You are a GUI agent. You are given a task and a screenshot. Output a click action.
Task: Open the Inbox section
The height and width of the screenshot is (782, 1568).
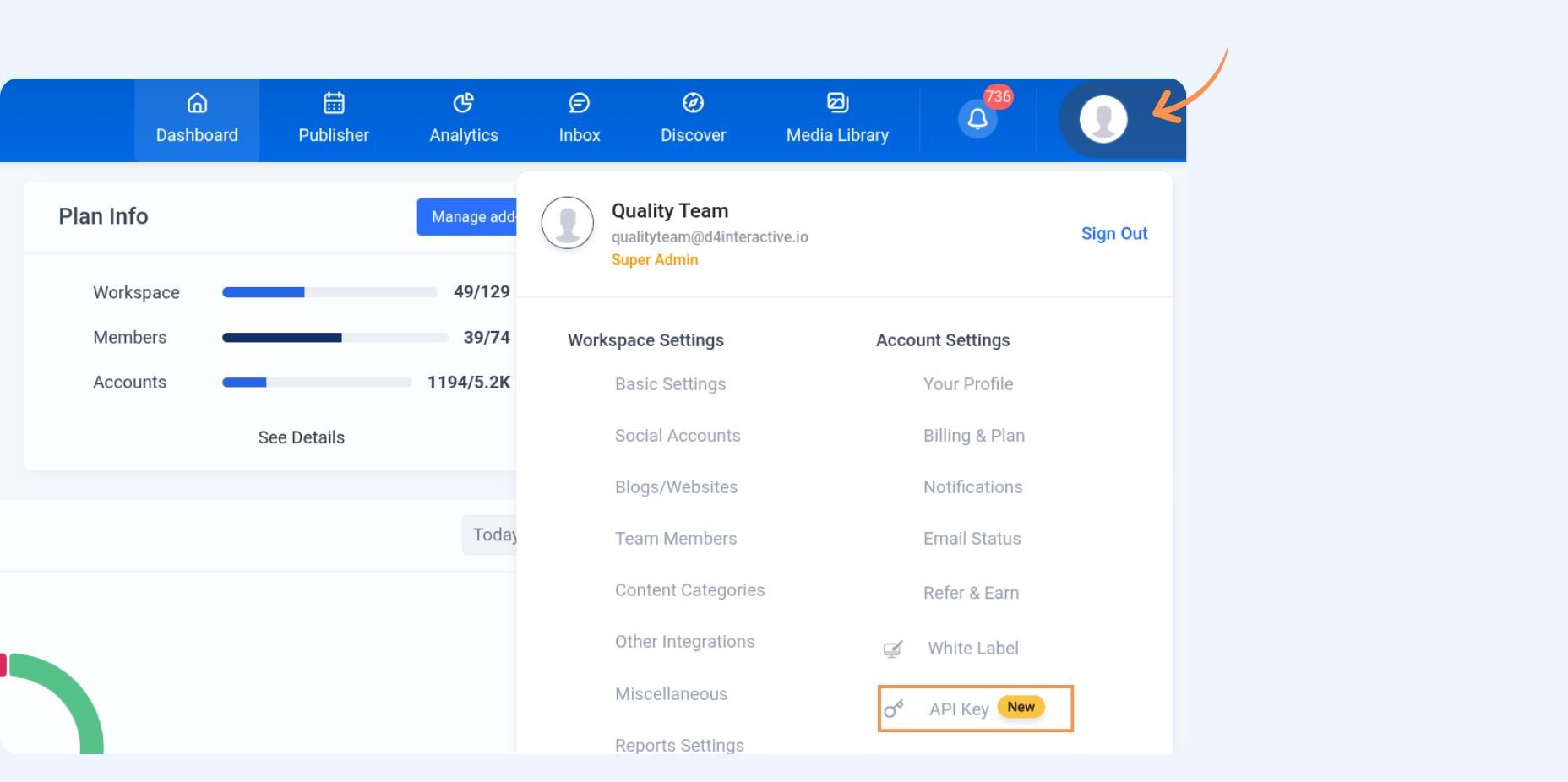click(579, 119)
